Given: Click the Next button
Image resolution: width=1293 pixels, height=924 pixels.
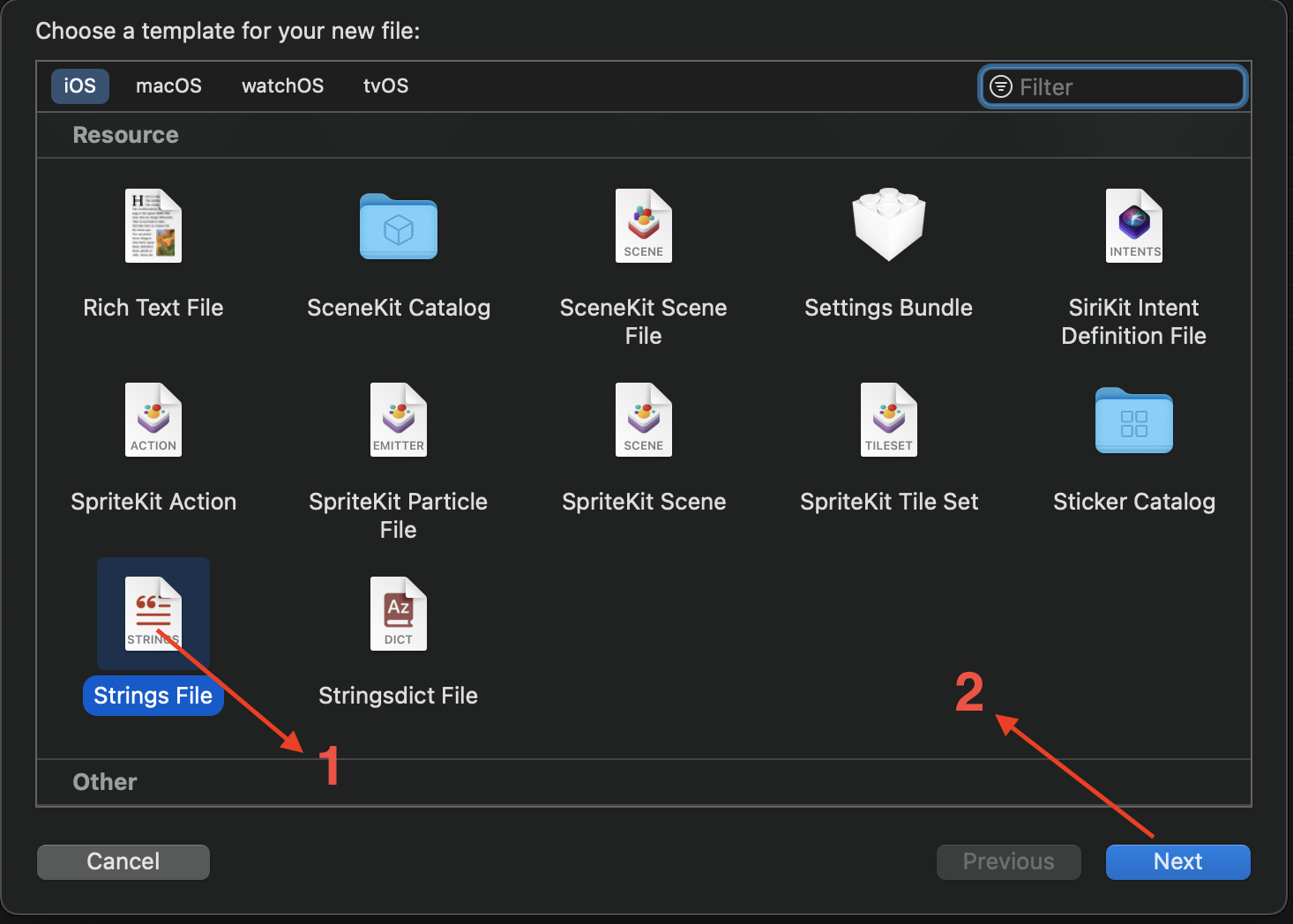Looking at the screenshot, I should point(1178,861).
